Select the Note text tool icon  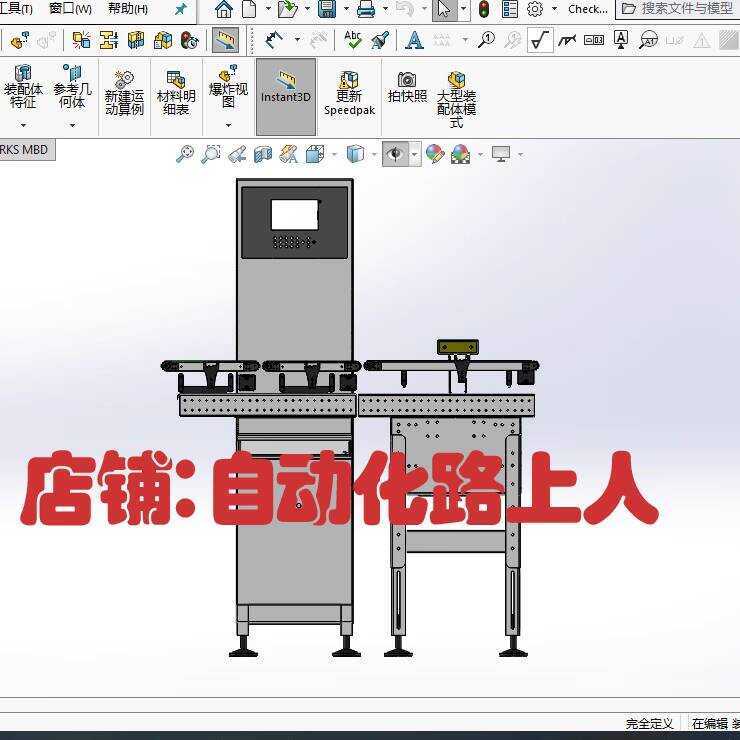tap(414, 40)
